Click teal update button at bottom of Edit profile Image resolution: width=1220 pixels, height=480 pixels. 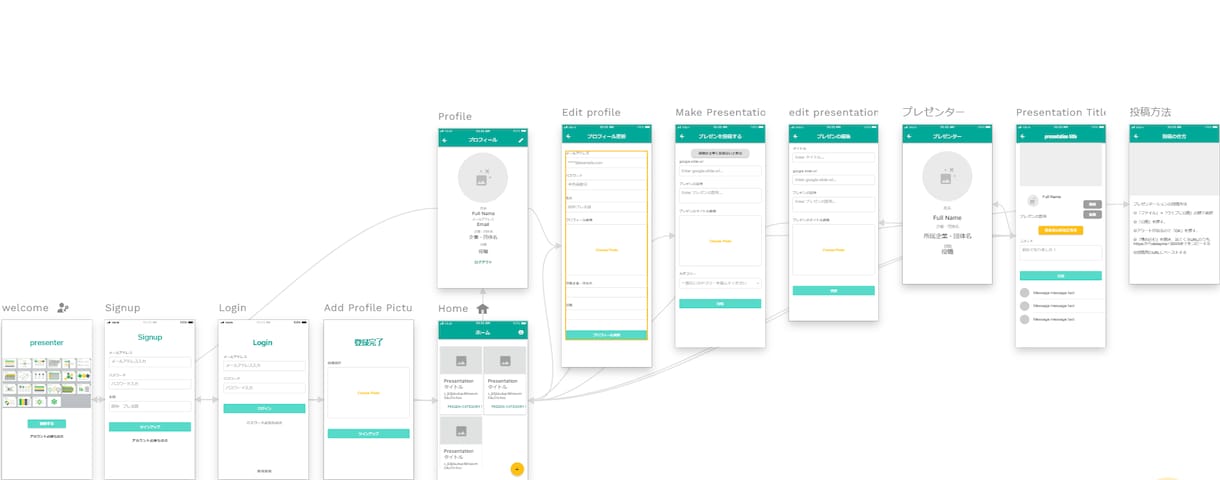(x=607, y=335)
